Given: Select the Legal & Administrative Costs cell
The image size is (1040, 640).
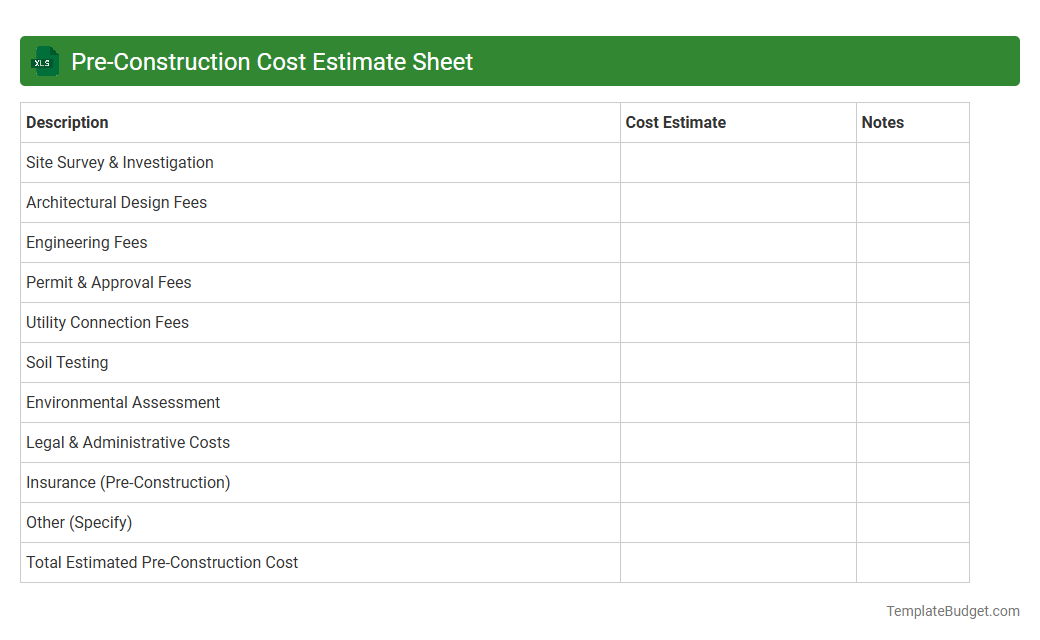Looking at the screenshot, I should (128, 442).
